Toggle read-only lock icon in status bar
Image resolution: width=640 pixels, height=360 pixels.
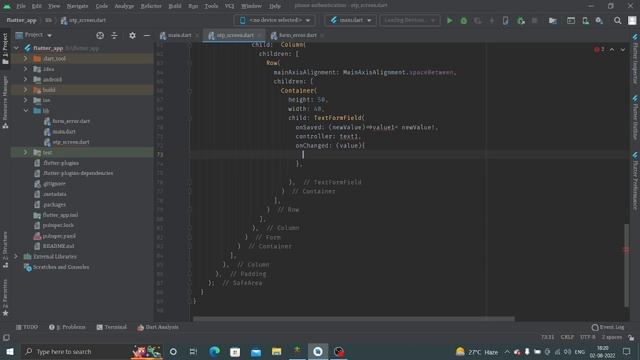point(631,337)
